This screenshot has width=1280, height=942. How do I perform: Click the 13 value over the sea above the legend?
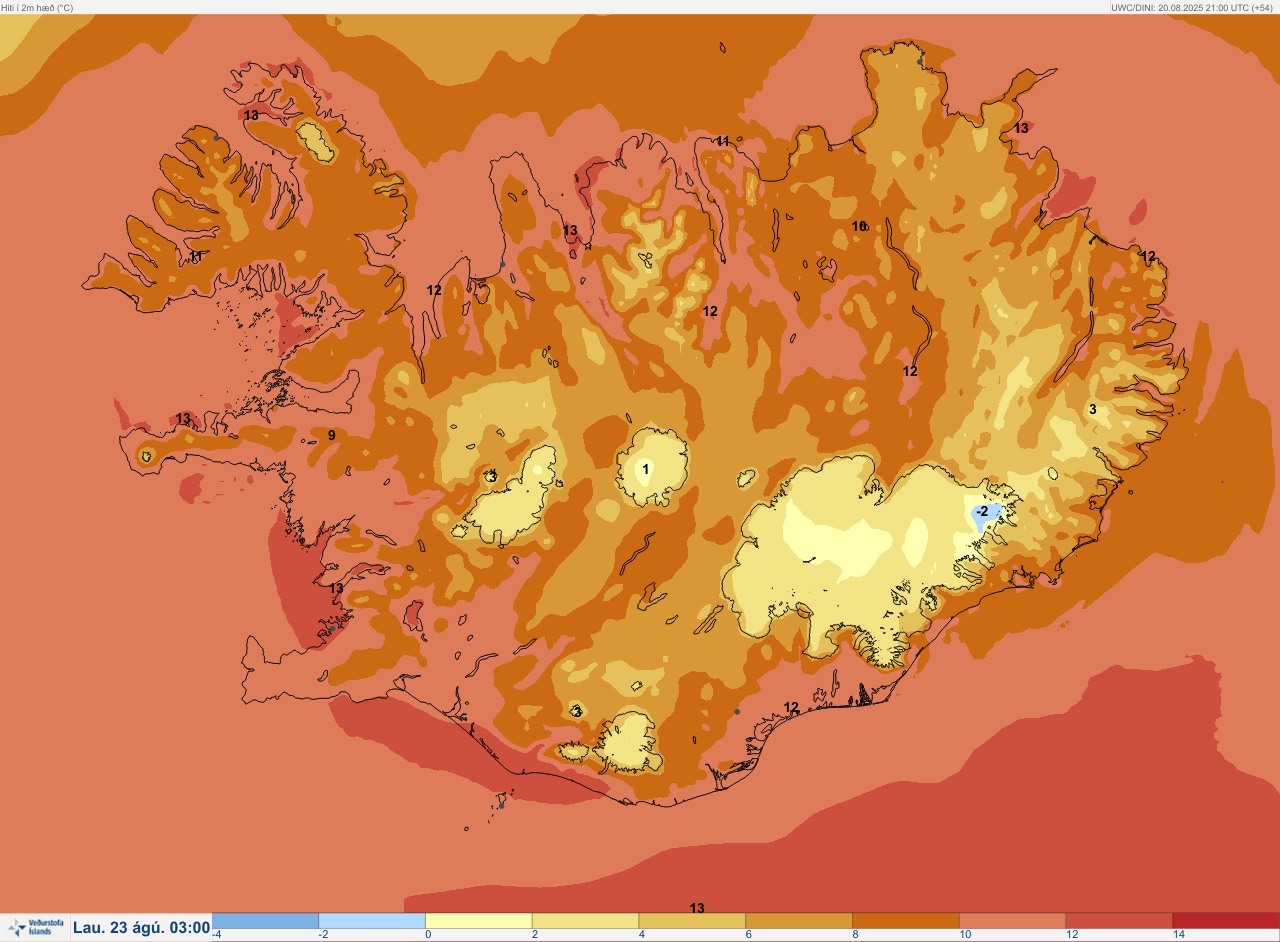click(697, 908)
